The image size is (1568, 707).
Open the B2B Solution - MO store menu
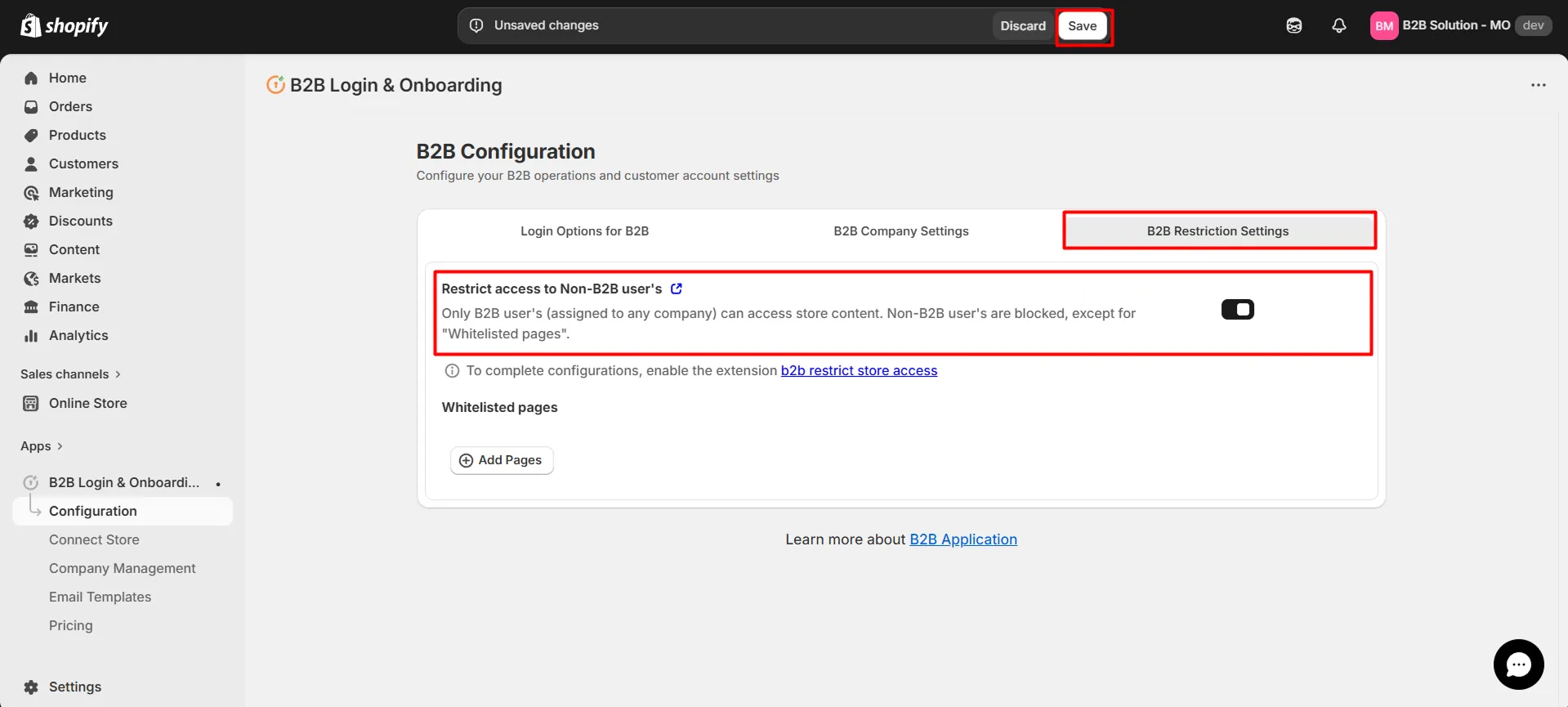[1461, 25]
